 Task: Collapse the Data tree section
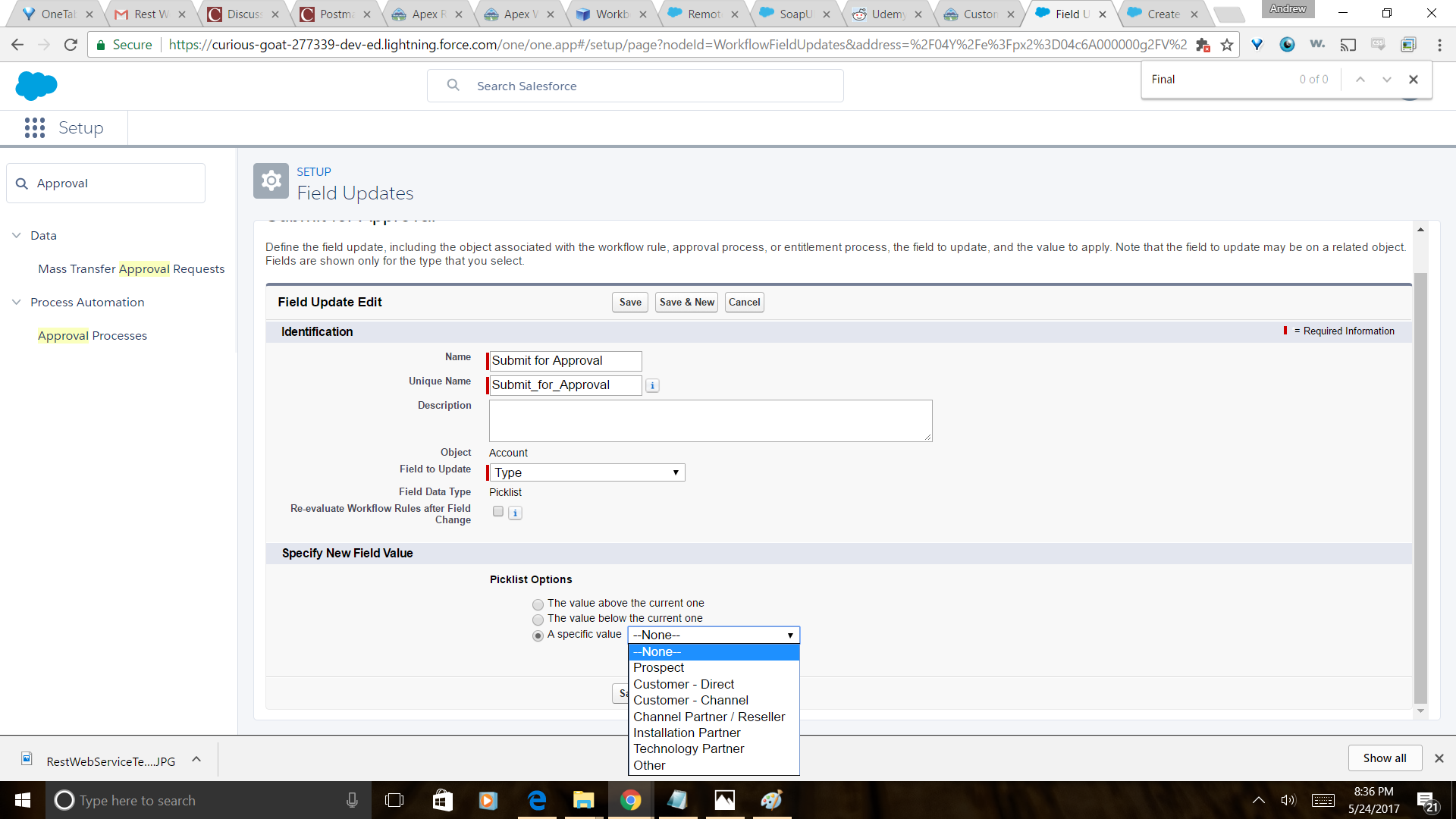[17, 235]
